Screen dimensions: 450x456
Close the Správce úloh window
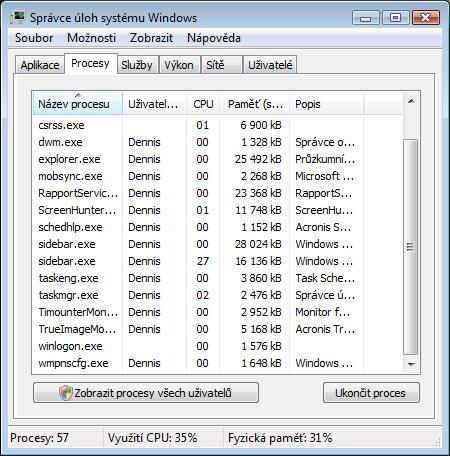(426, 17)
